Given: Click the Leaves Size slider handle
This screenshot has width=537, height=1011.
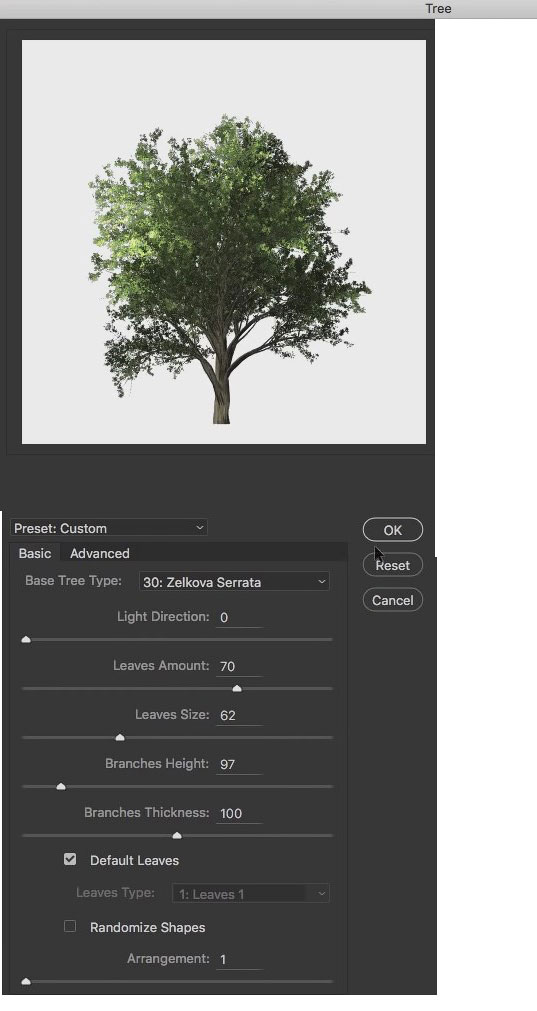Looking at the screenshot, I should coord(119,738).
